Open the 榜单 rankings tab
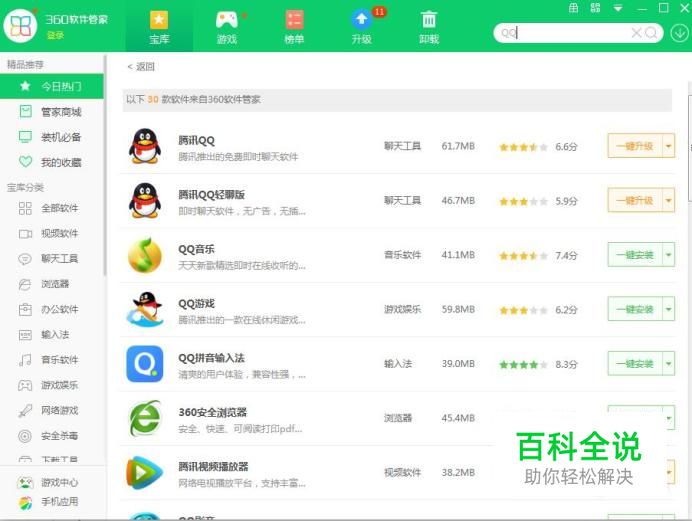The width and height of the screenshot is (692, 521). (294, 27)
